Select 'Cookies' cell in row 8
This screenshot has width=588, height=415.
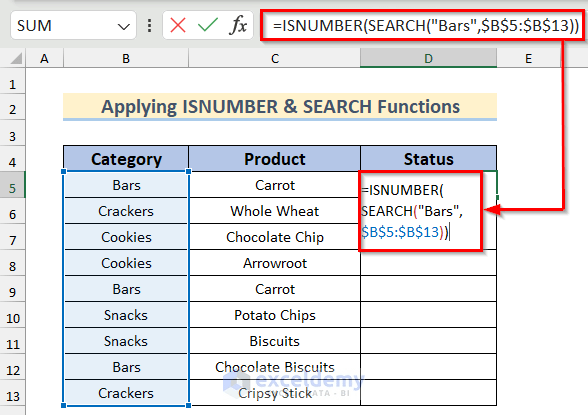click(126, 263)
